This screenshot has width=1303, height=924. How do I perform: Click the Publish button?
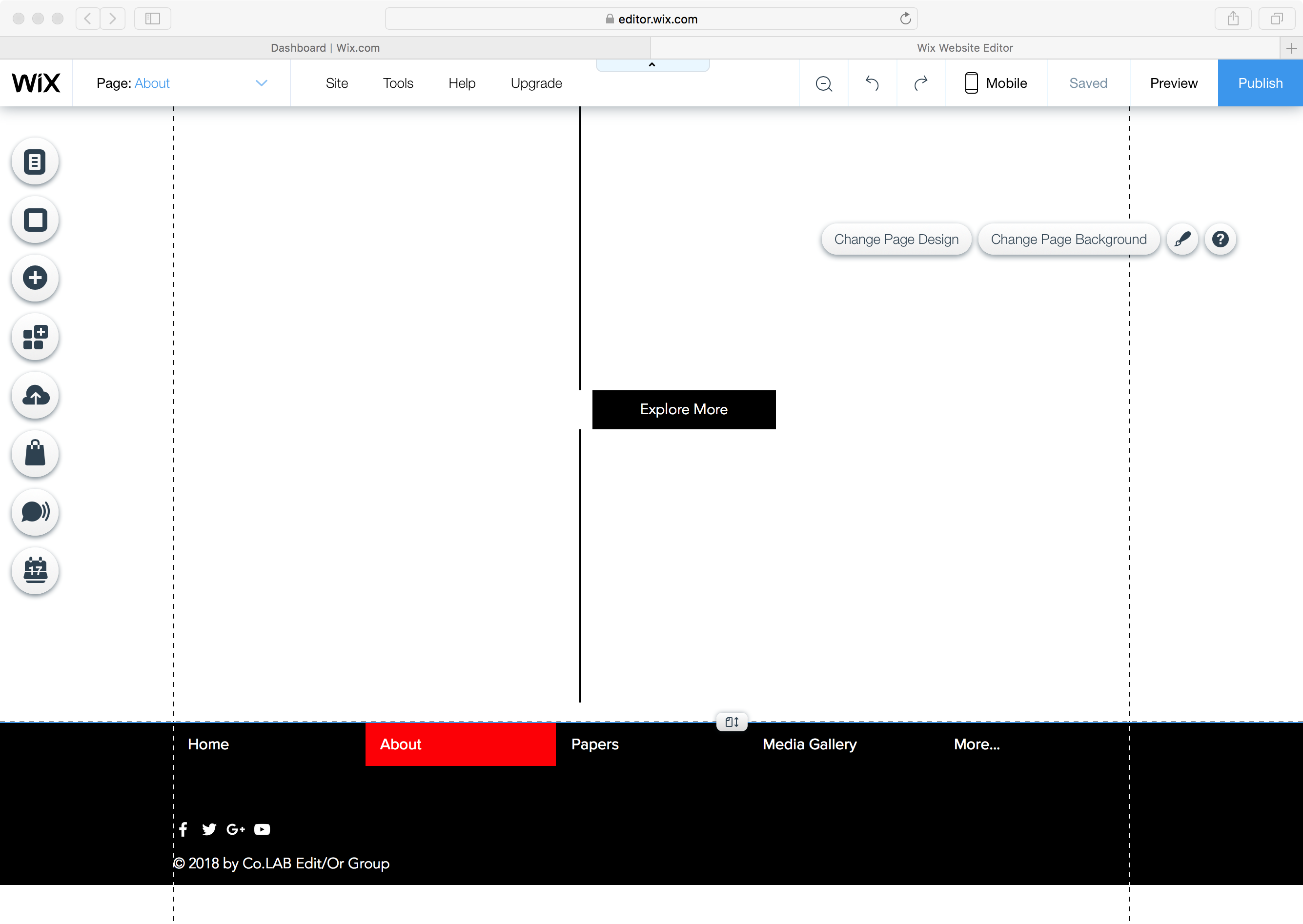click(1260, 83)
